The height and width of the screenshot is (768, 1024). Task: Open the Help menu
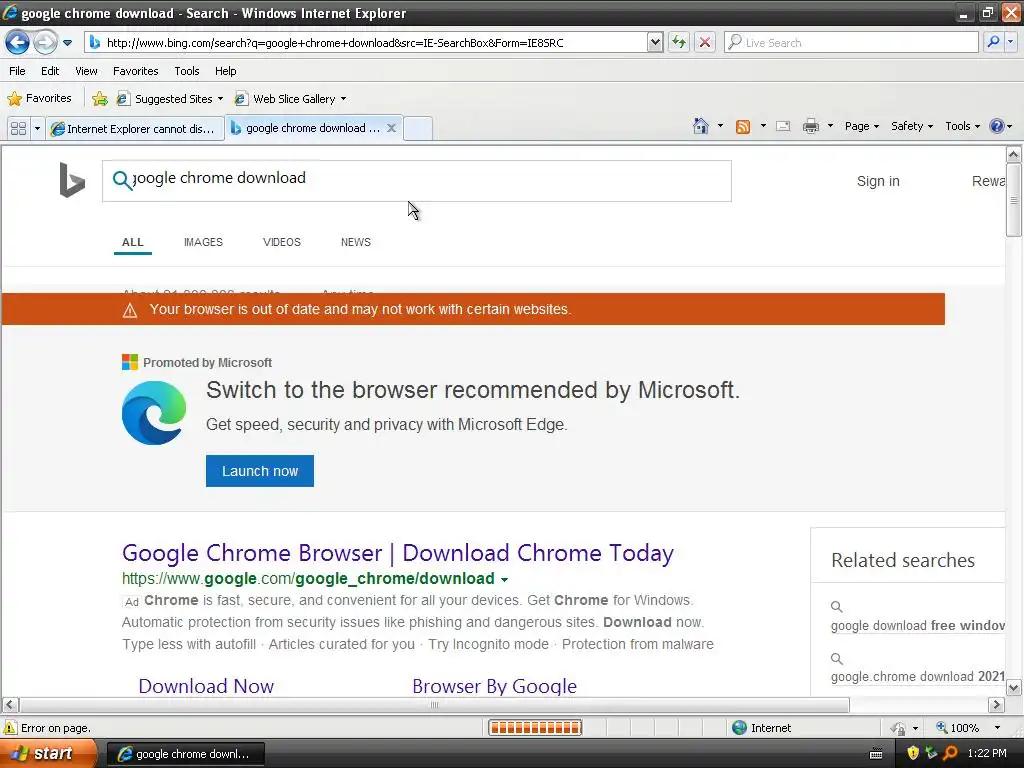coord(225,71)
